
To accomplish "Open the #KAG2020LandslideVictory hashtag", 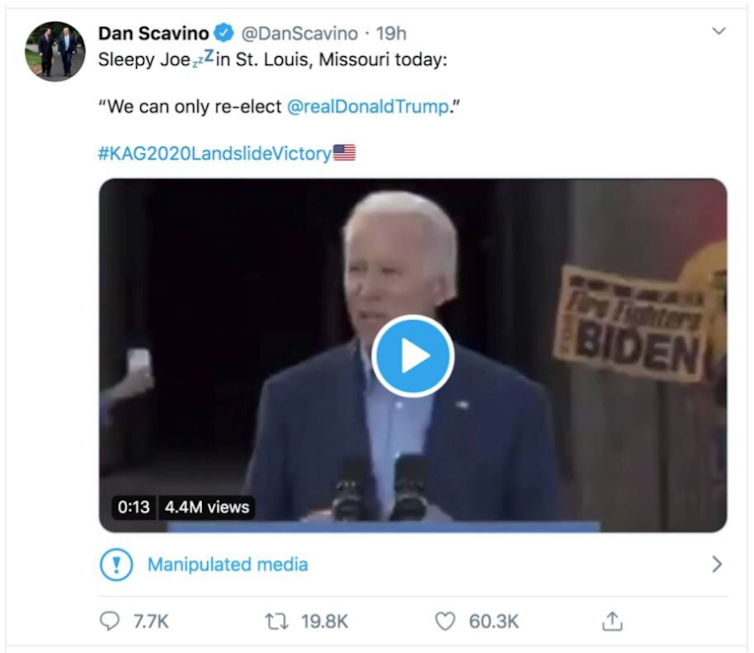I will (x=215, y=153).
